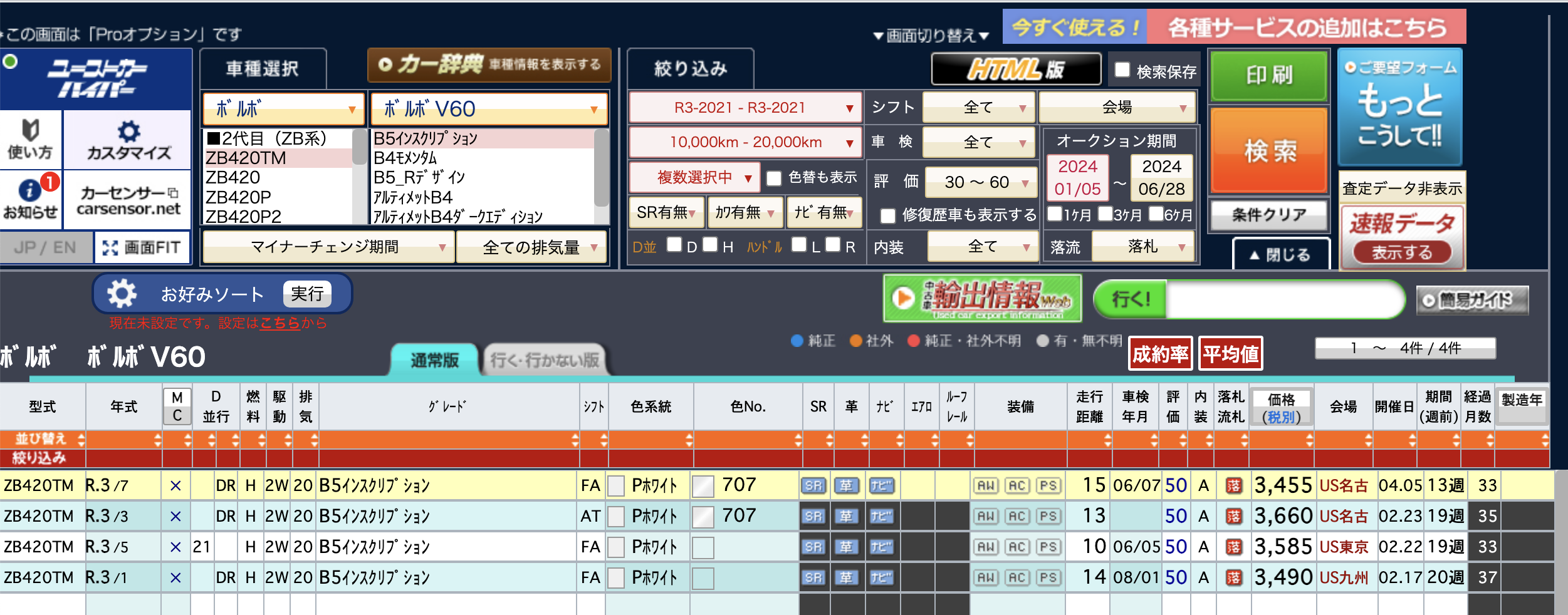Click the input field next to 行く!
Viewport: 1568px width, 615px height.
click(1283, 299)
